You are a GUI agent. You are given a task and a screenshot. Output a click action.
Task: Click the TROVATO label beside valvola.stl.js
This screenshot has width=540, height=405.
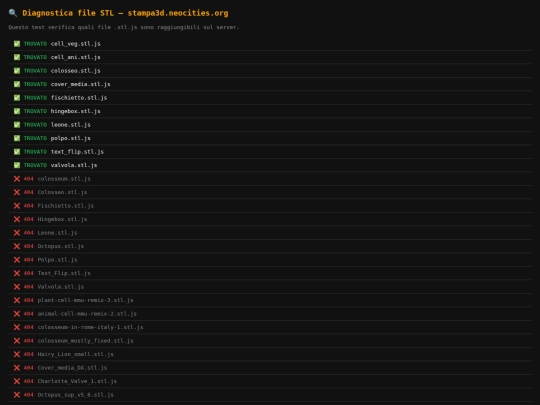point(35,165)
